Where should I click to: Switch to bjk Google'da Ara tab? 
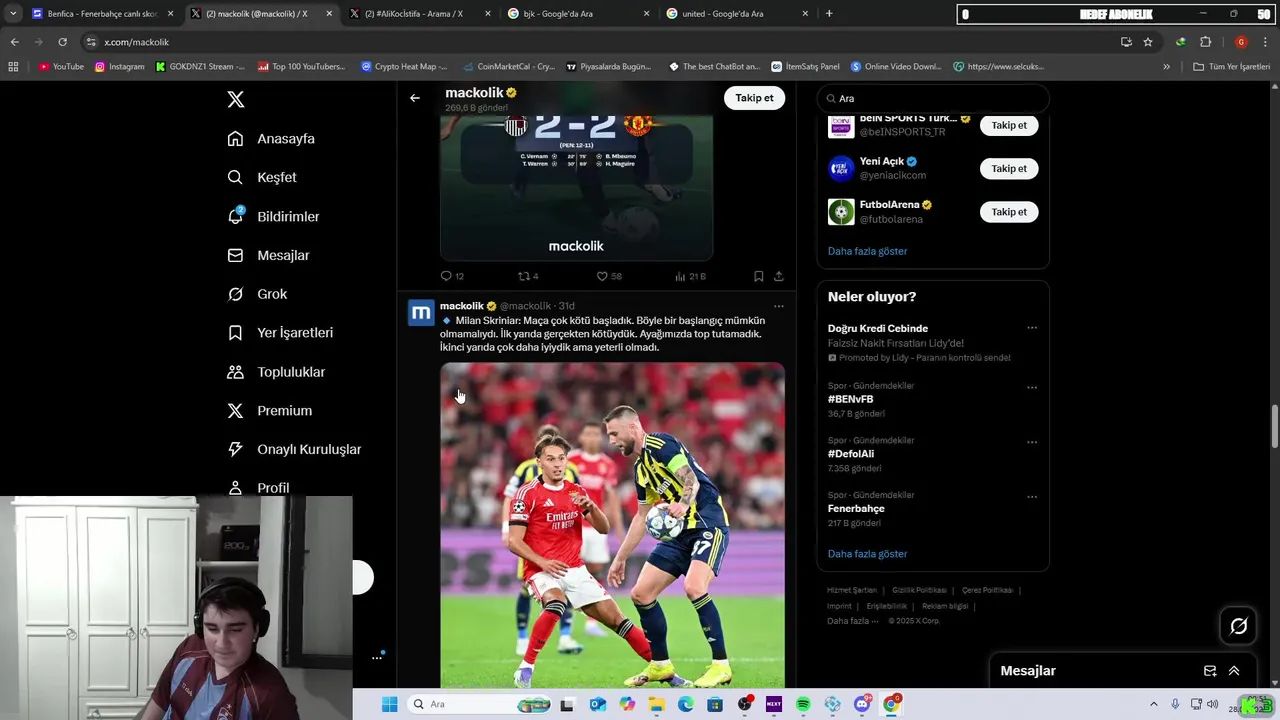click(579, 14)
